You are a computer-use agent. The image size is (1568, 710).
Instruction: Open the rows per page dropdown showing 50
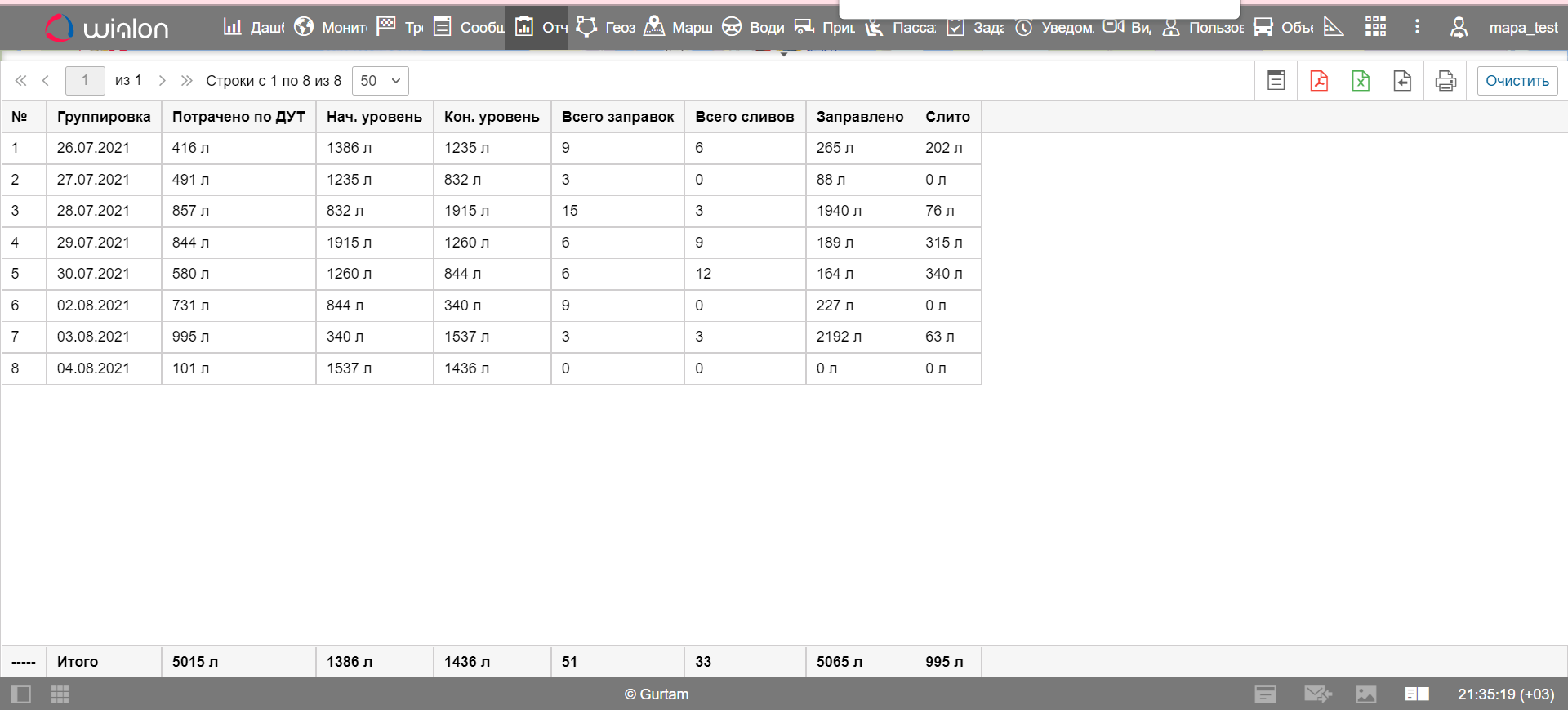pyautogui.click(x=380, y=81)
